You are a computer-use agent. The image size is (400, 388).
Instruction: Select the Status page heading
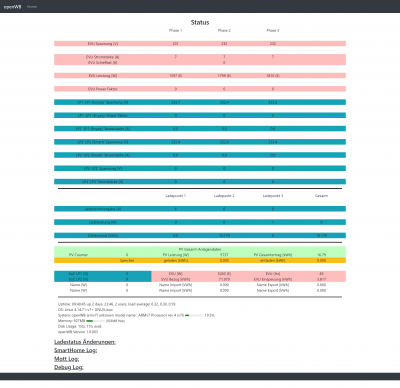[x=200, y=22]
